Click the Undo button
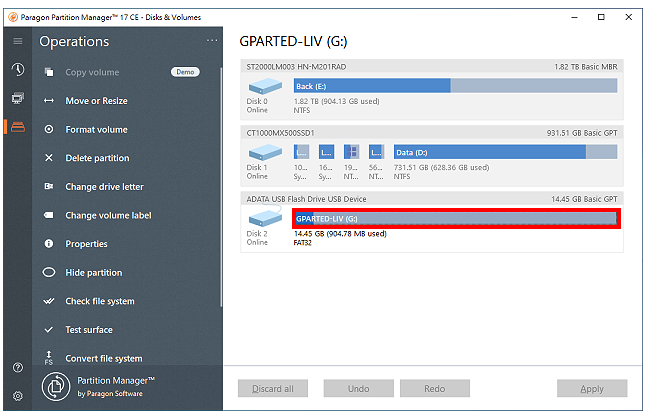The height and width of the screenshot is (418, 651). [359, 389]
